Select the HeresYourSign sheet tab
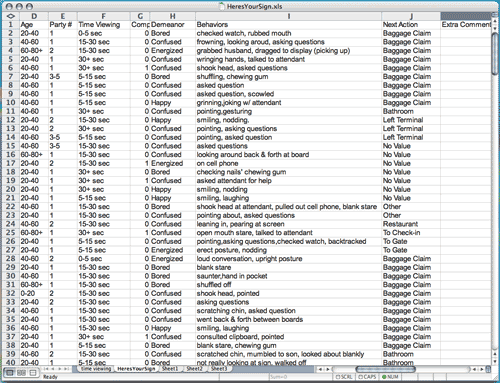This screenshot has width=500, height=383. tap(136, 369)
